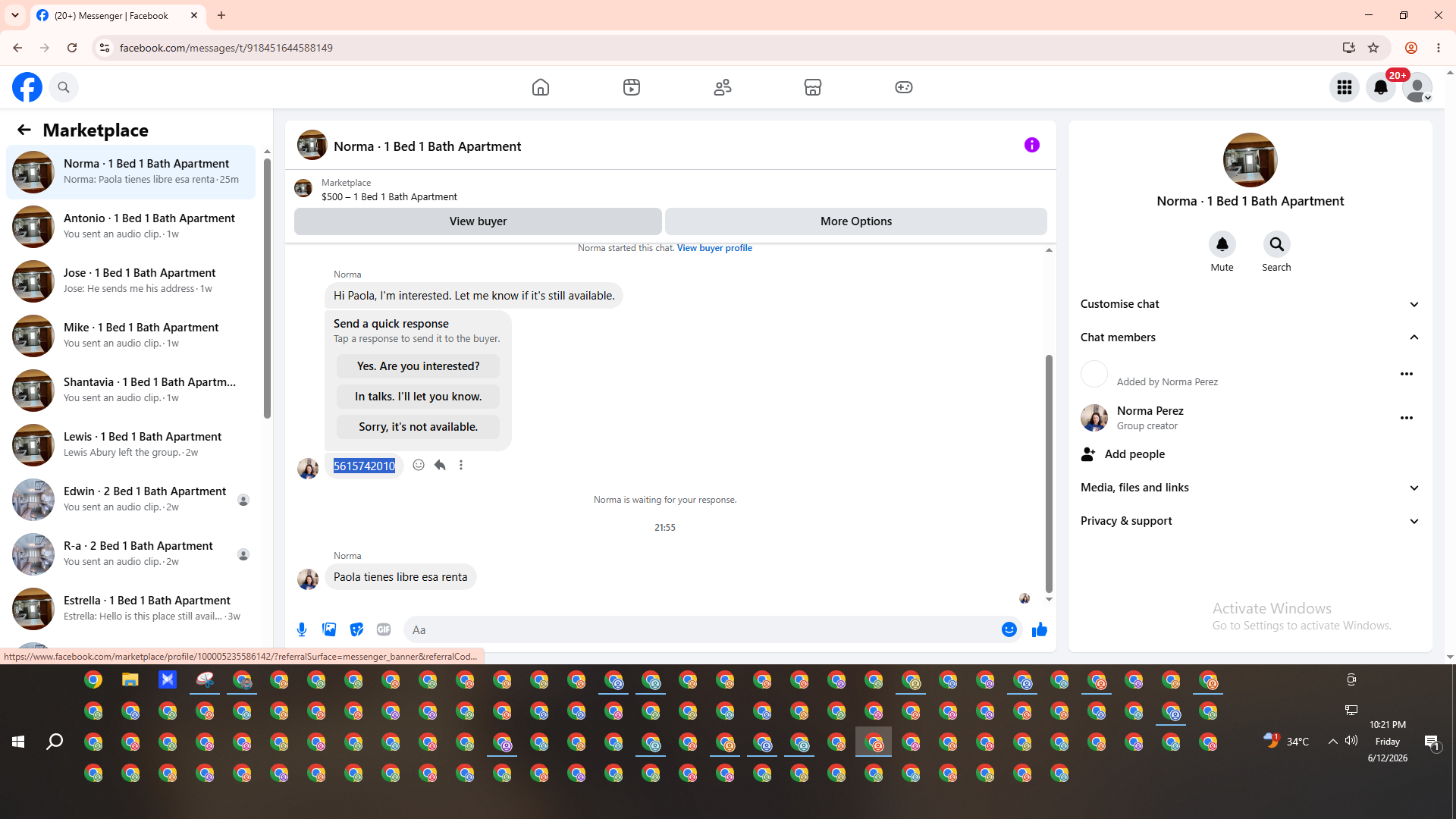The height and width of the screenshot is (819, 1456).
Task: Click the message input field
Action: [701, 629]
